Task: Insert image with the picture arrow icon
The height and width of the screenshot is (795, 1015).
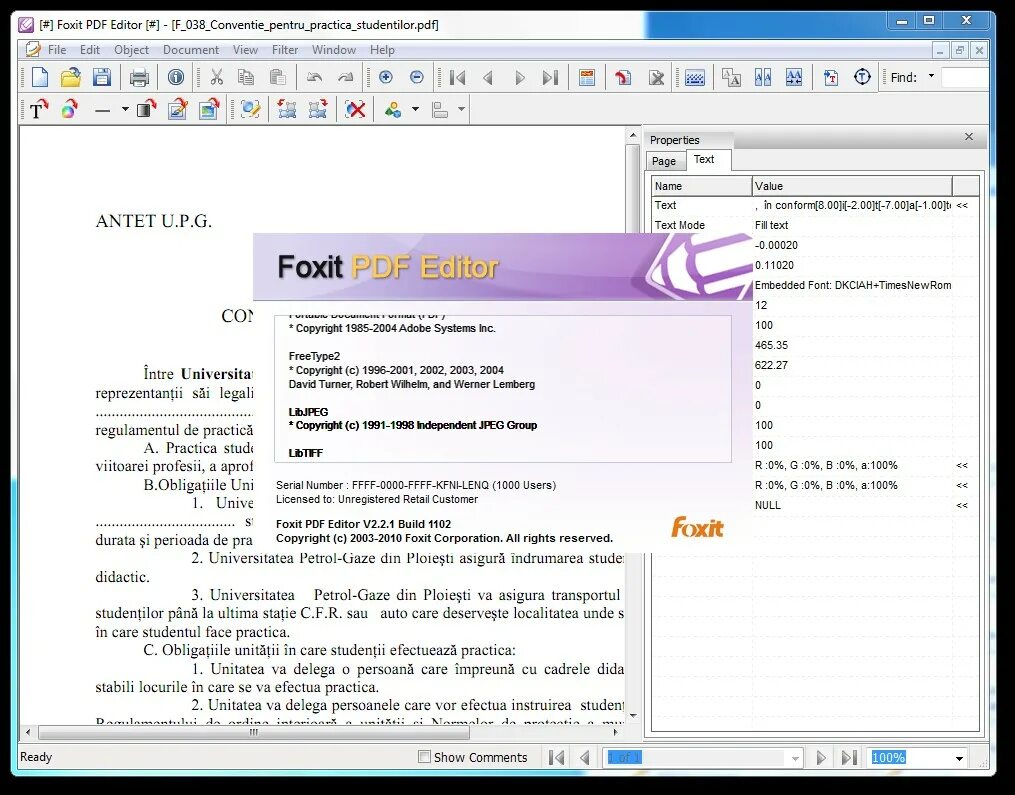Action: click(209, 109)
